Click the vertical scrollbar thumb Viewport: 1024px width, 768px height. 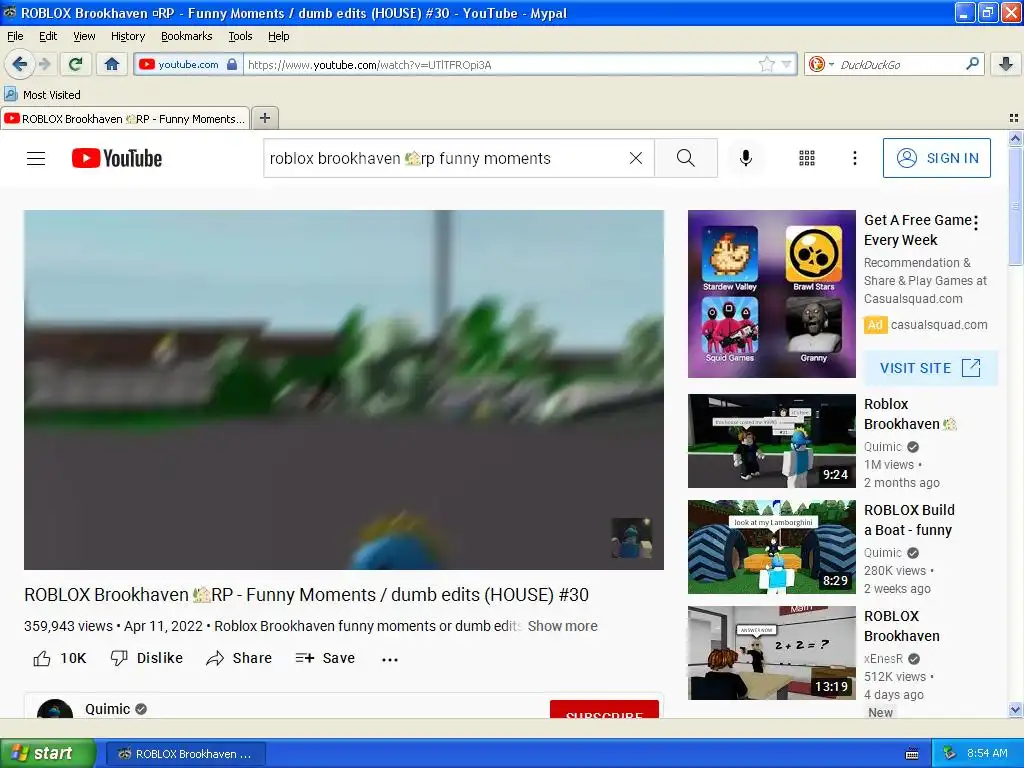pos(1015,206)
